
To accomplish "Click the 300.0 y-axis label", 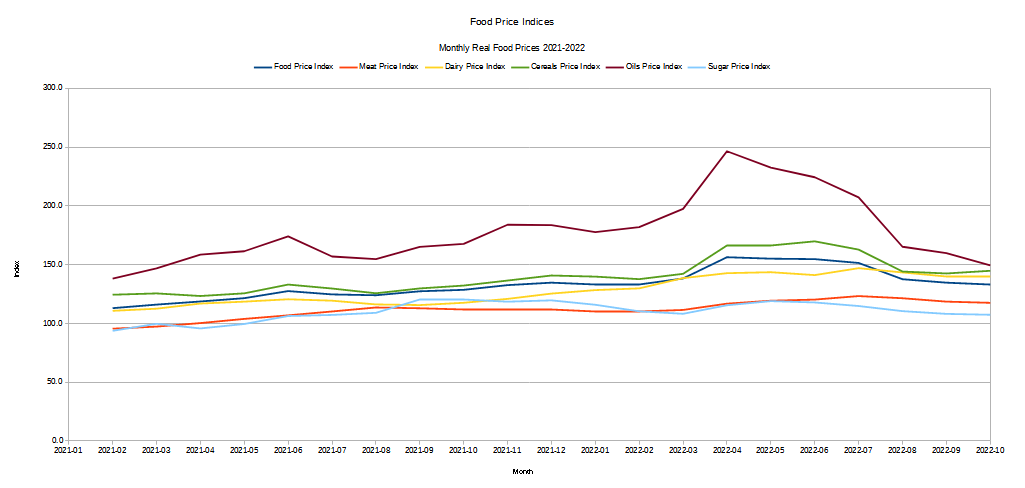I will click(53, 88).
